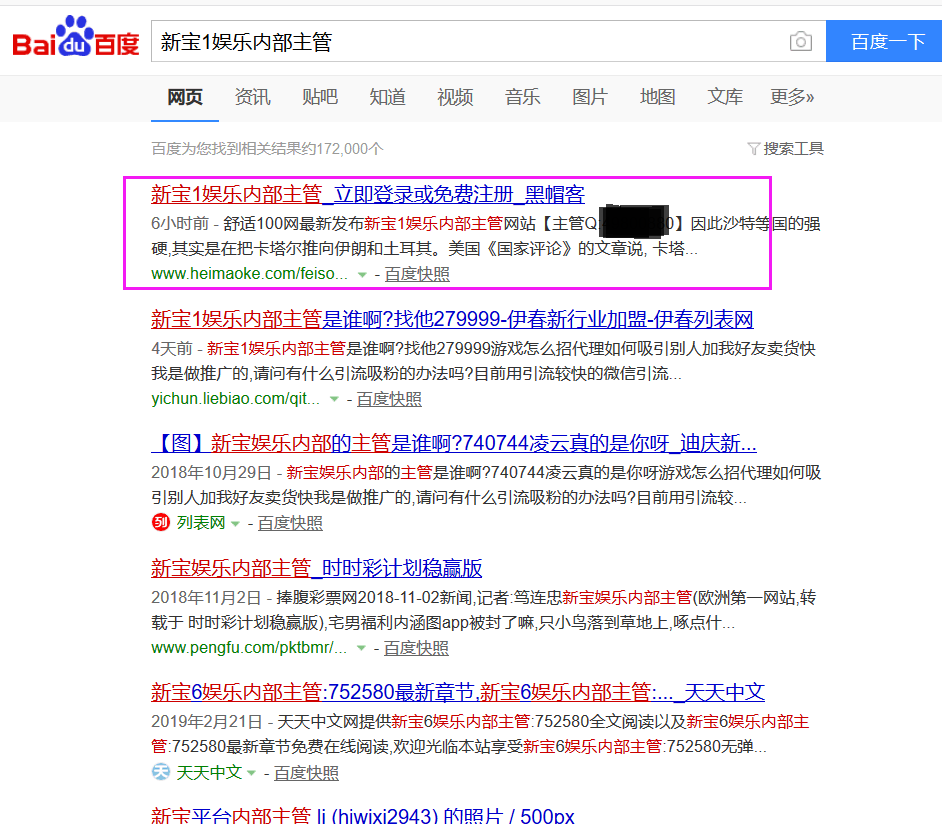
Task: Expand dropdown arrow next to www.heimaoke.com
Action: (362, 275)
